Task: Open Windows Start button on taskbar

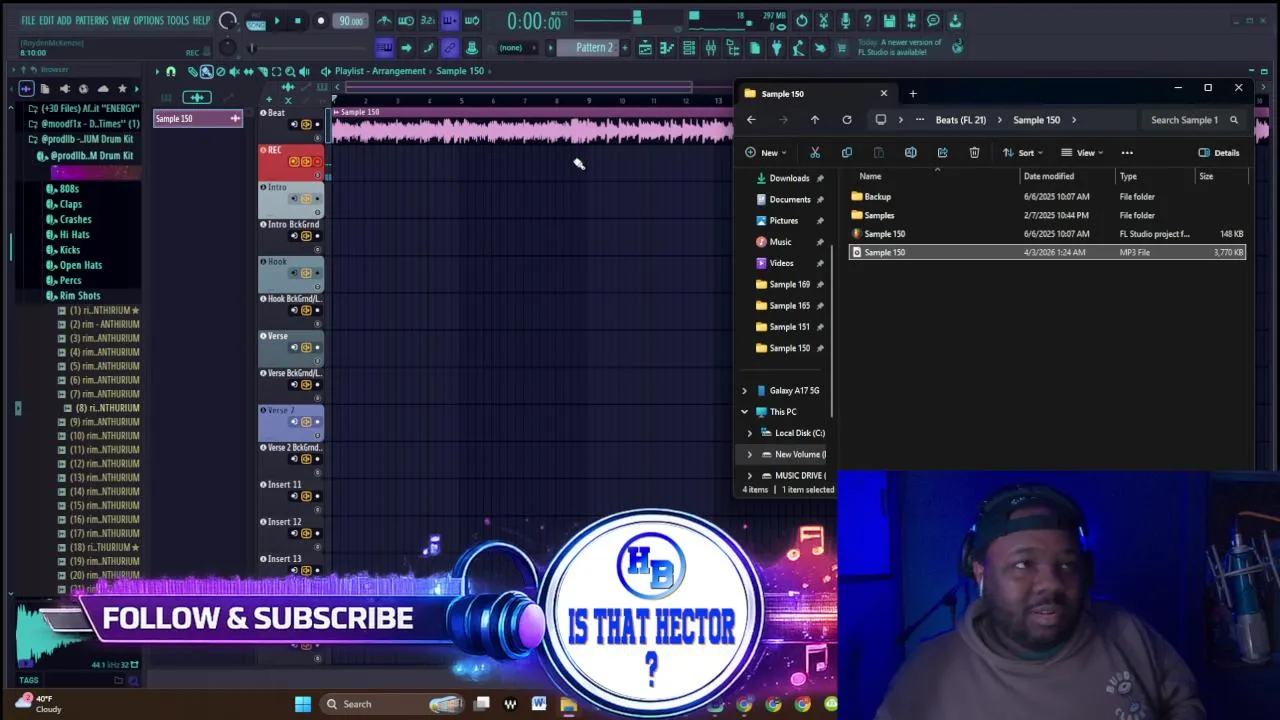Action: tap(303, 704)
